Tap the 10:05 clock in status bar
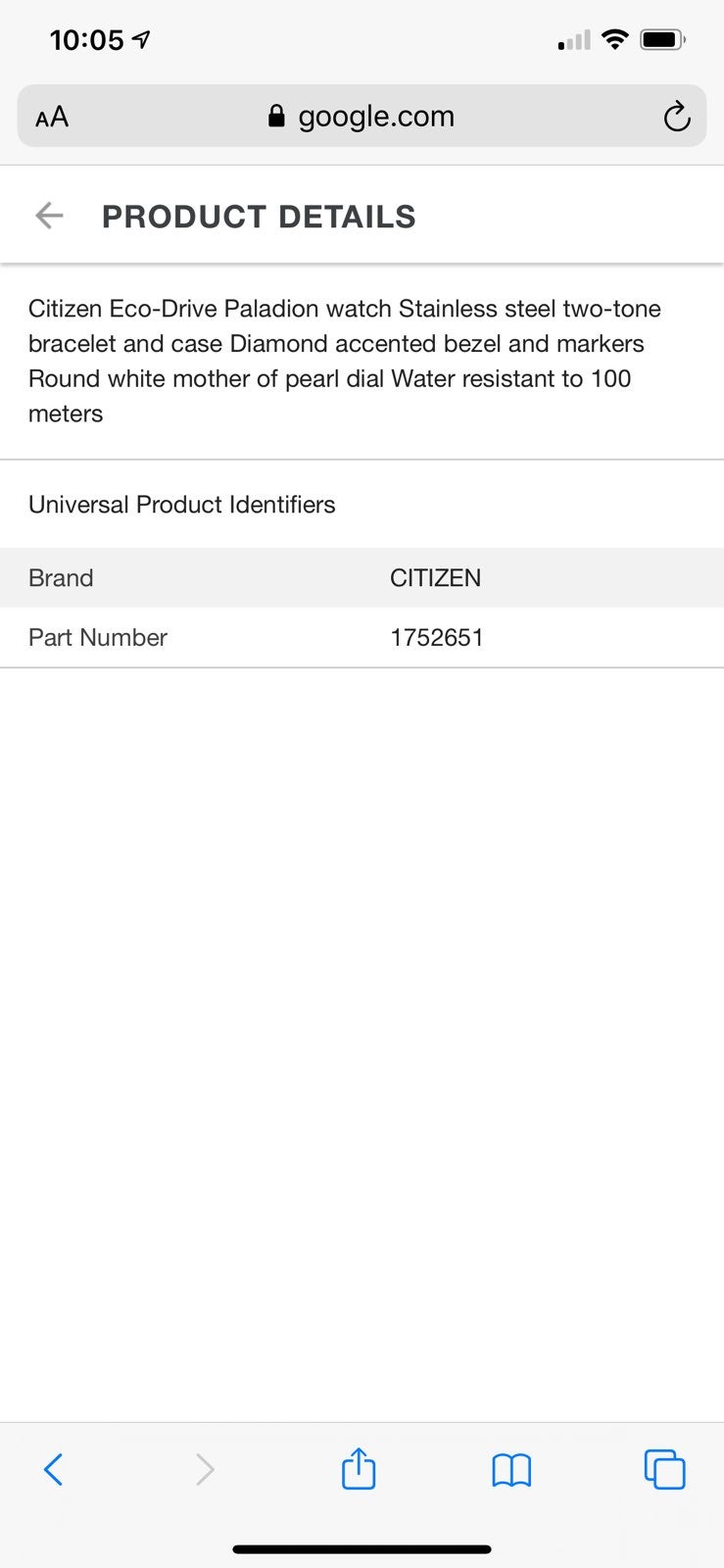The height and width of the screenshot is (1568, 724). pyautogui.click(x=87, y=40)
